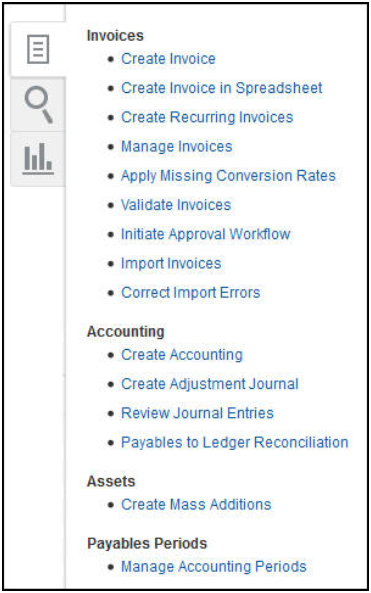This screenshot has width=371, height=593.
Task: Open Create Accounting link
Action: pyautogui.click(x=182, y=354)
